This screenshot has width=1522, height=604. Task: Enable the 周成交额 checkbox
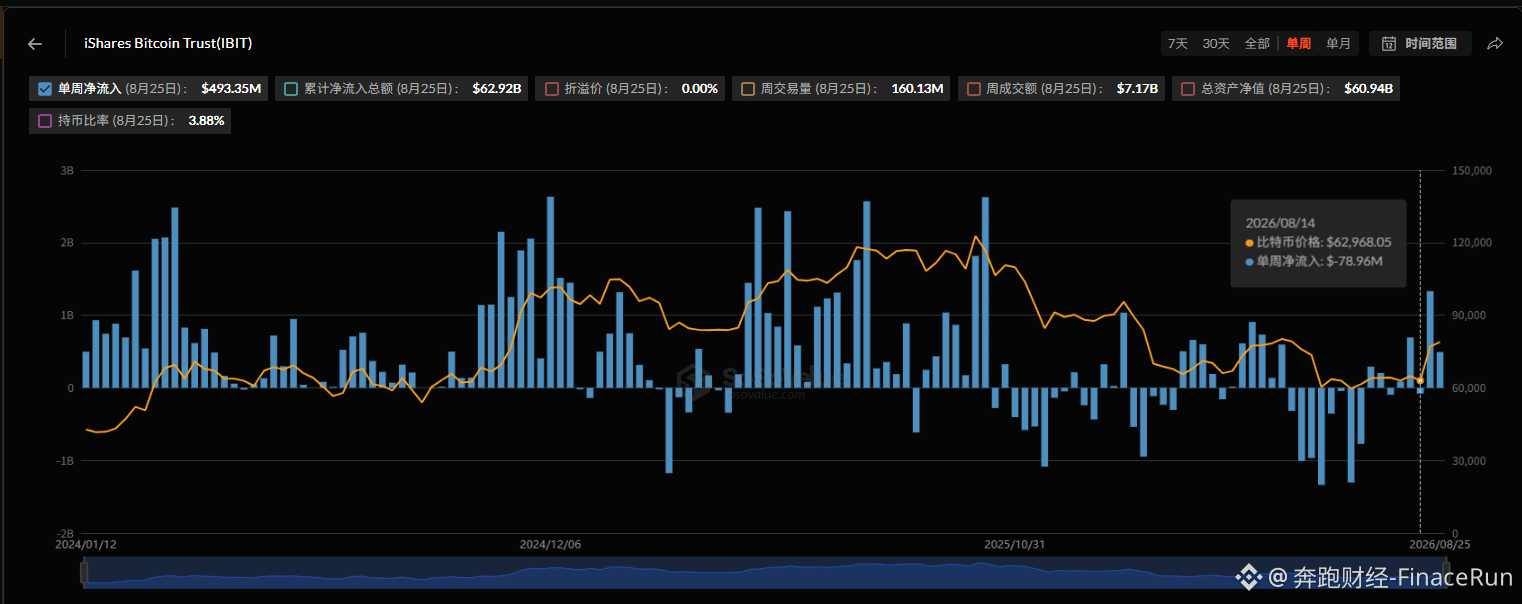click(x=974, y=89)
